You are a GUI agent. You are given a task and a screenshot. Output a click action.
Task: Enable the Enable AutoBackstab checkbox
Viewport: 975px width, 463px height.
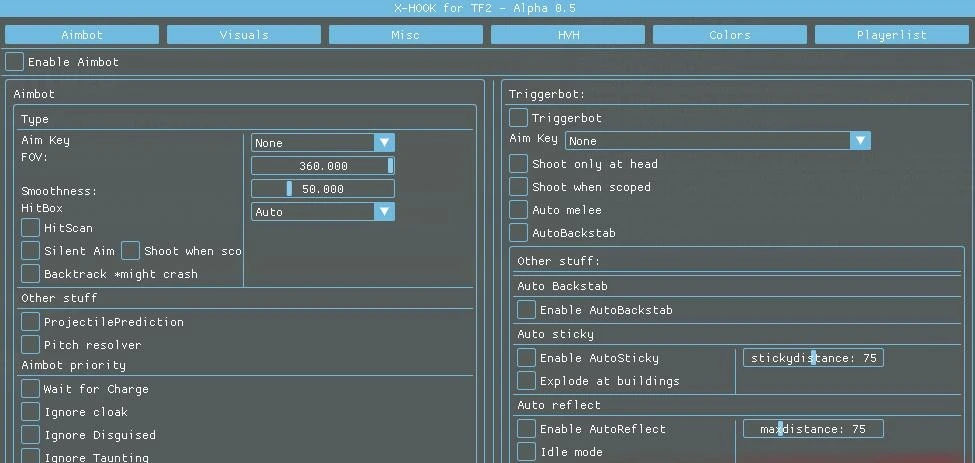click(x=526, y=309)
